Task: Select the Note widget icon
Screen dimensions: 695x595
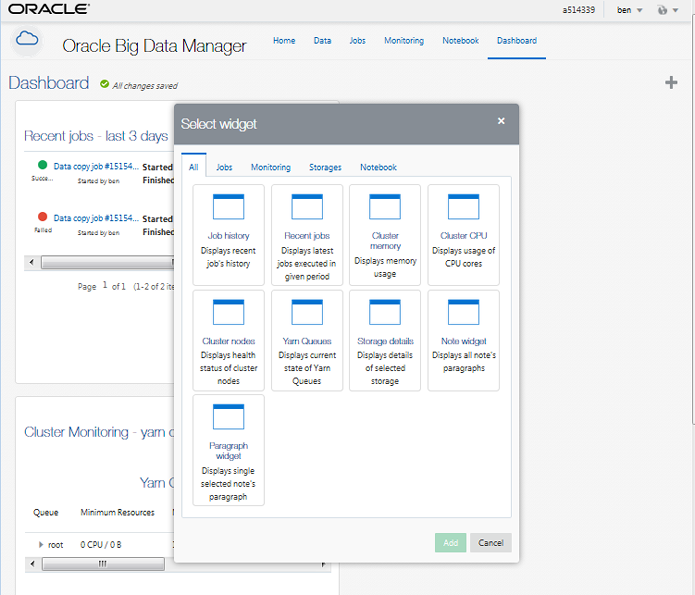Action: pyautogui.click(x=463, y=312)
